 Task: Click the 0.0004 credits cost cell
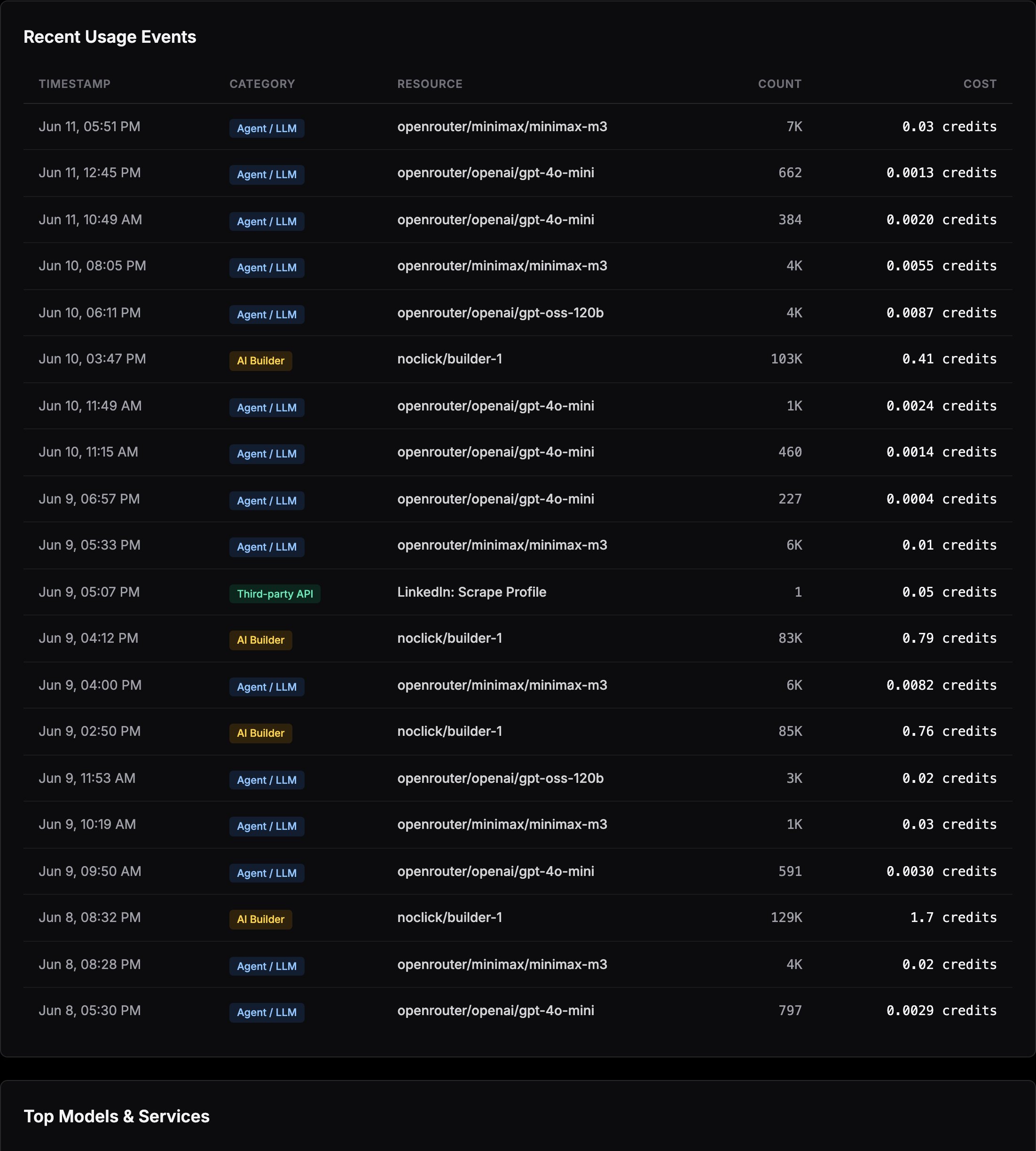tap(942, 499)
